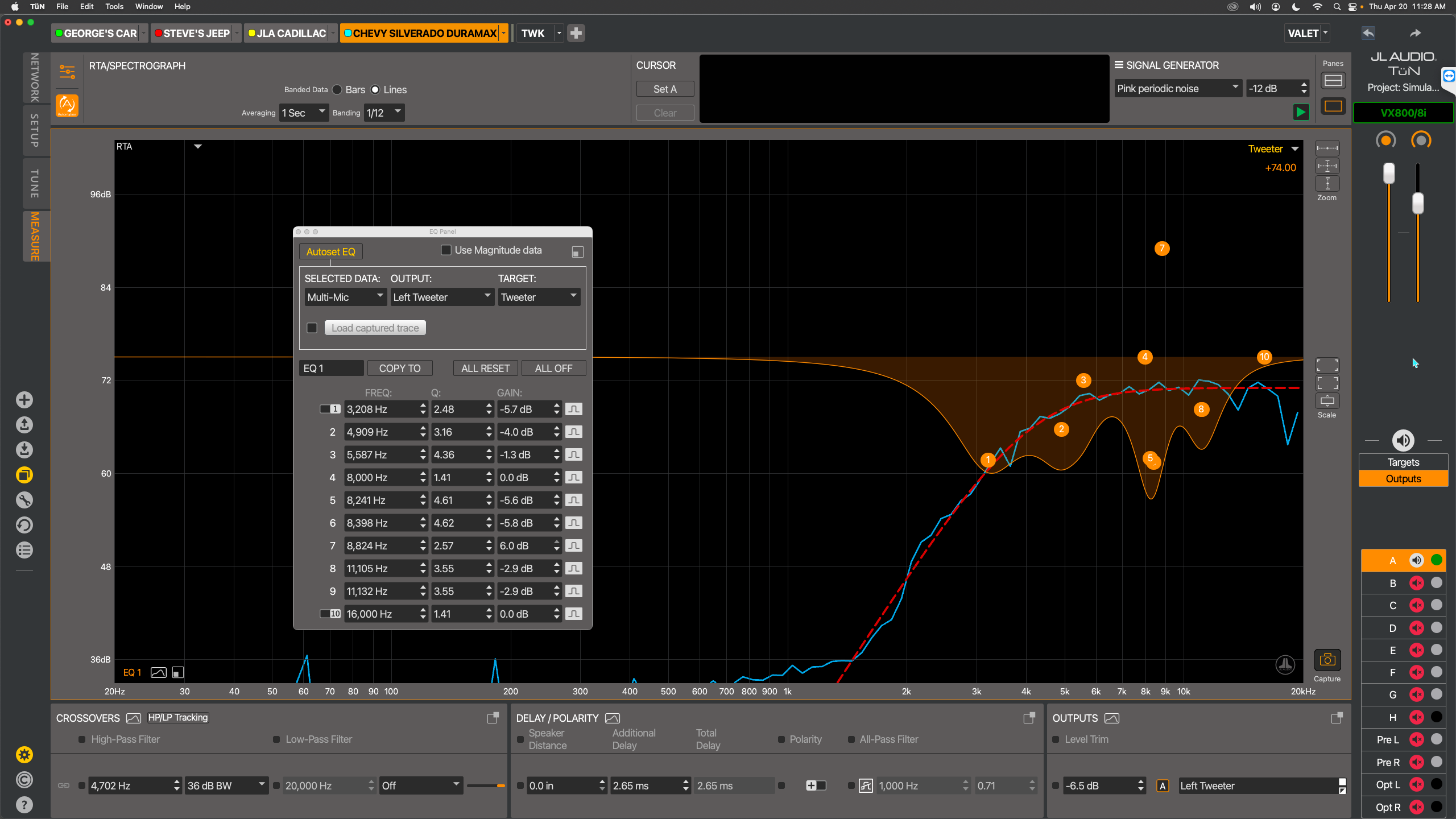Pop out the Delay / Polarity panel
Screen dimensions: 1456x819
1029,718
